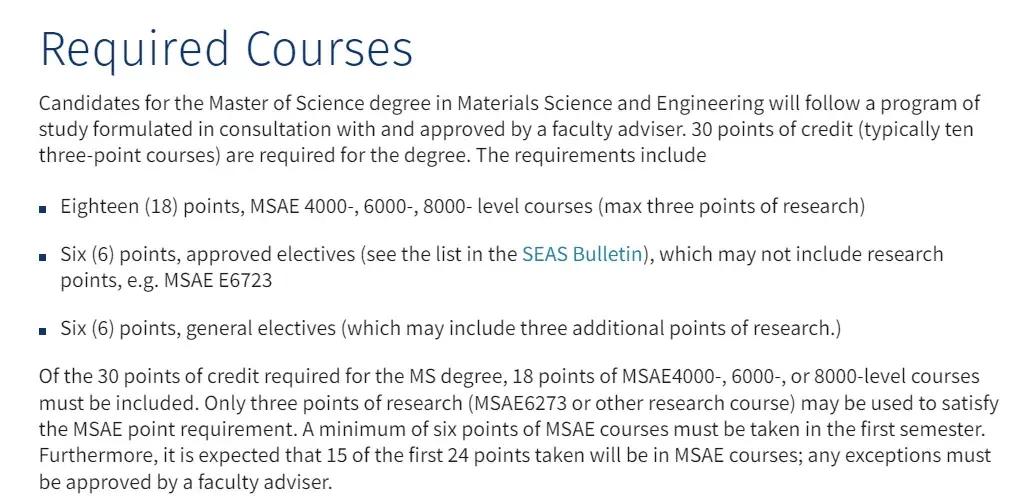Click the word 'MSAE6273' in the last paragraph
Screen dimensions: 1018x496
tap(515, 403)
